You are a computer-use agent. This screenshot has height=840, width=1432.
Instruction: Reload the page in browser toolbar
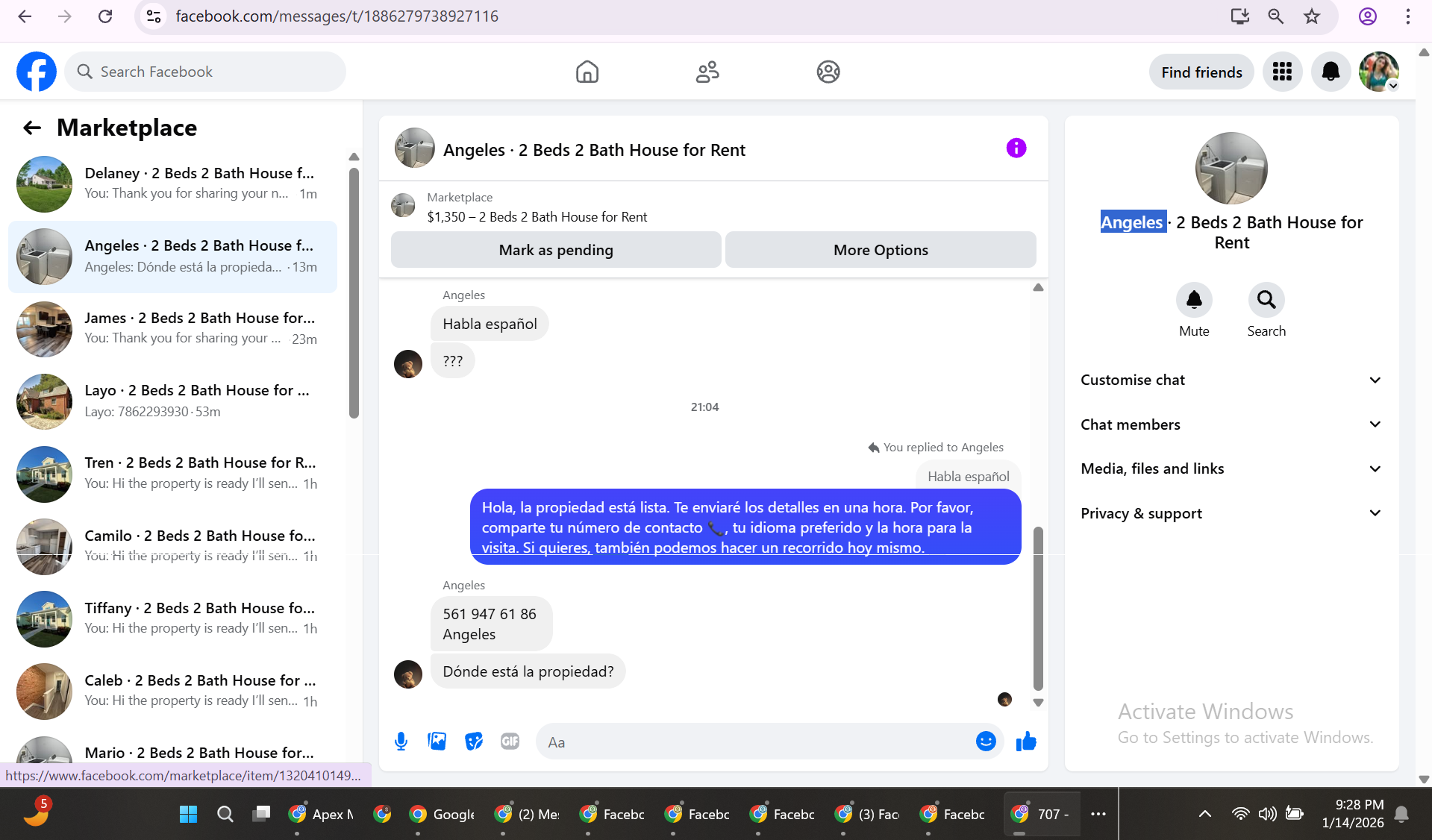pyautogui.click(x=105, y=16)
